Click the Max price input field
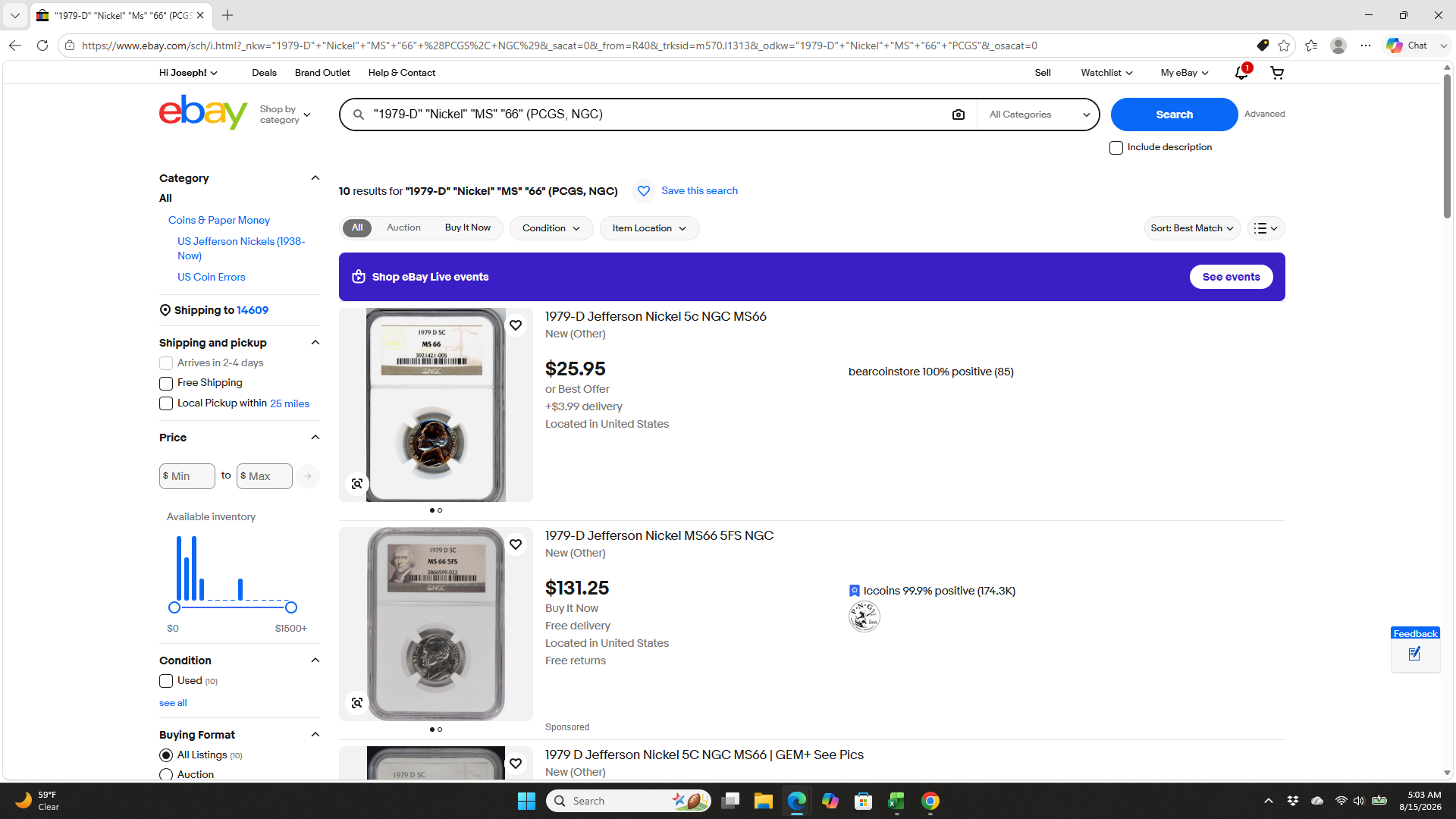1456x819 pixels. (265, 476)
